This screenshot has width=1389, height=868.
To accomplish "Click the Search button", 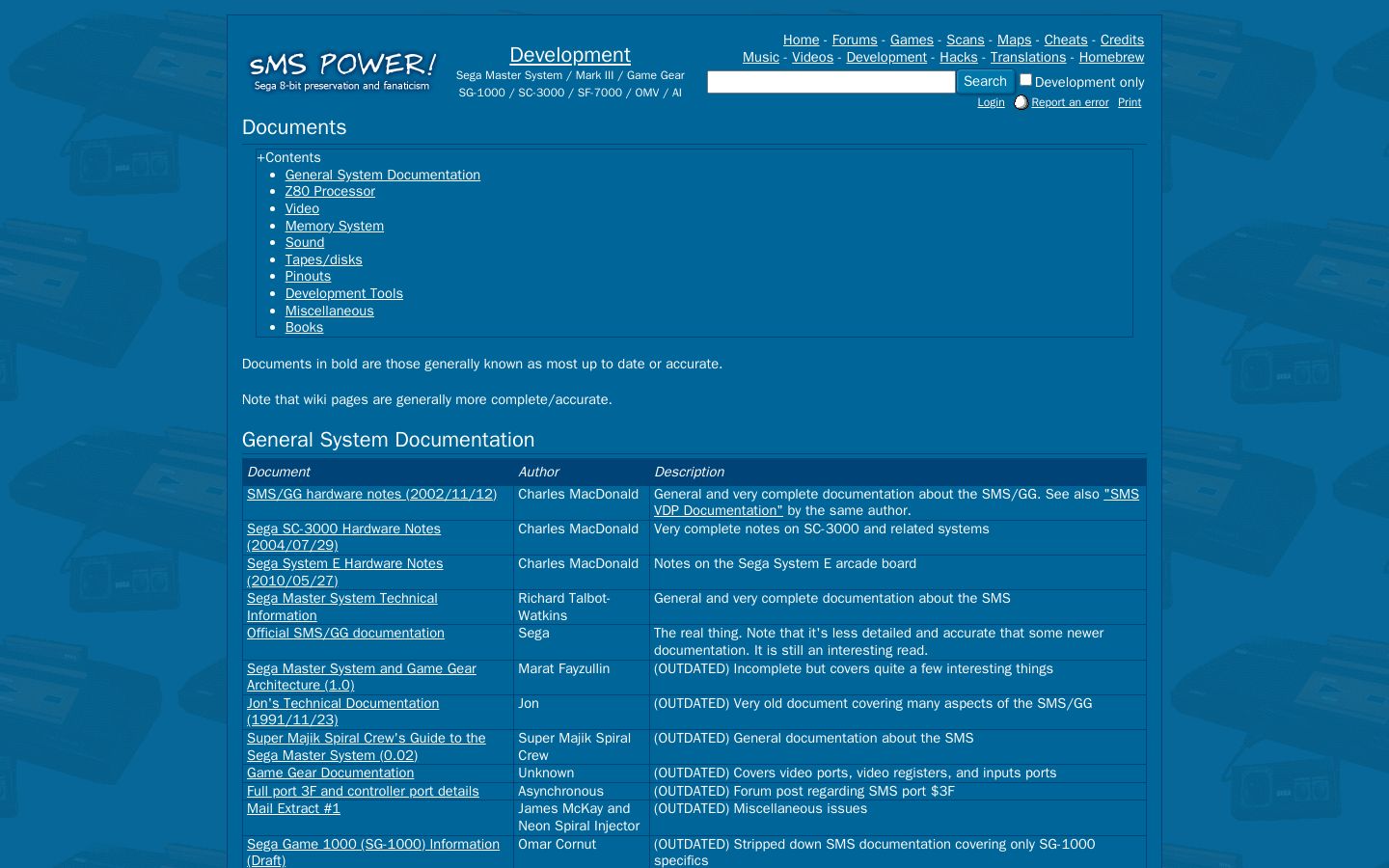I will [x=985, y=82].
